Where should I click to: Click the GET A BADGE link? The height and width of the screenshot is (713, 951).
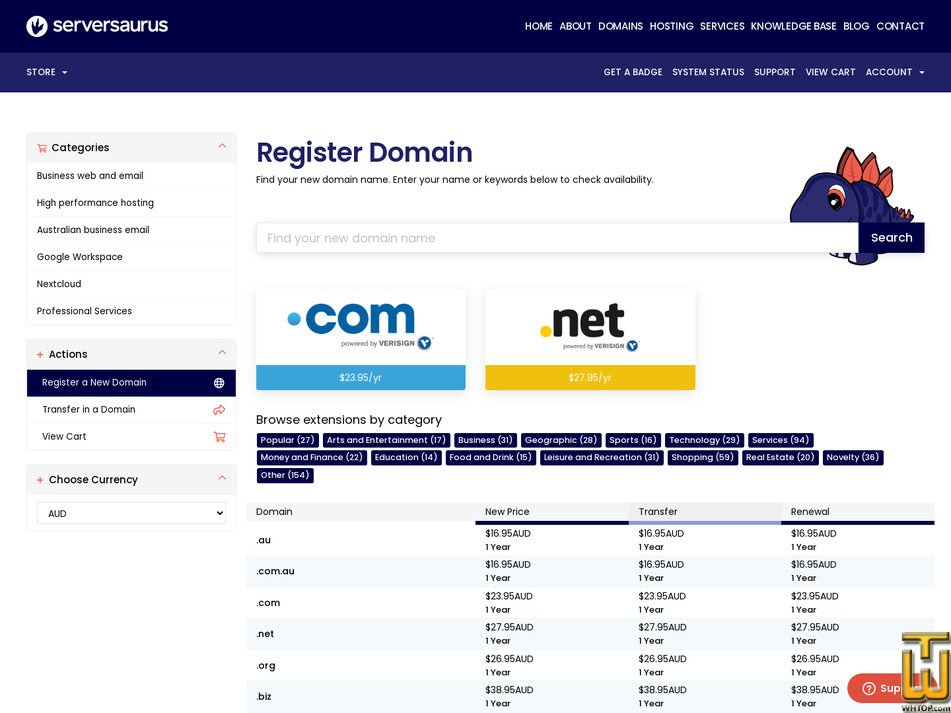[633, 72]
